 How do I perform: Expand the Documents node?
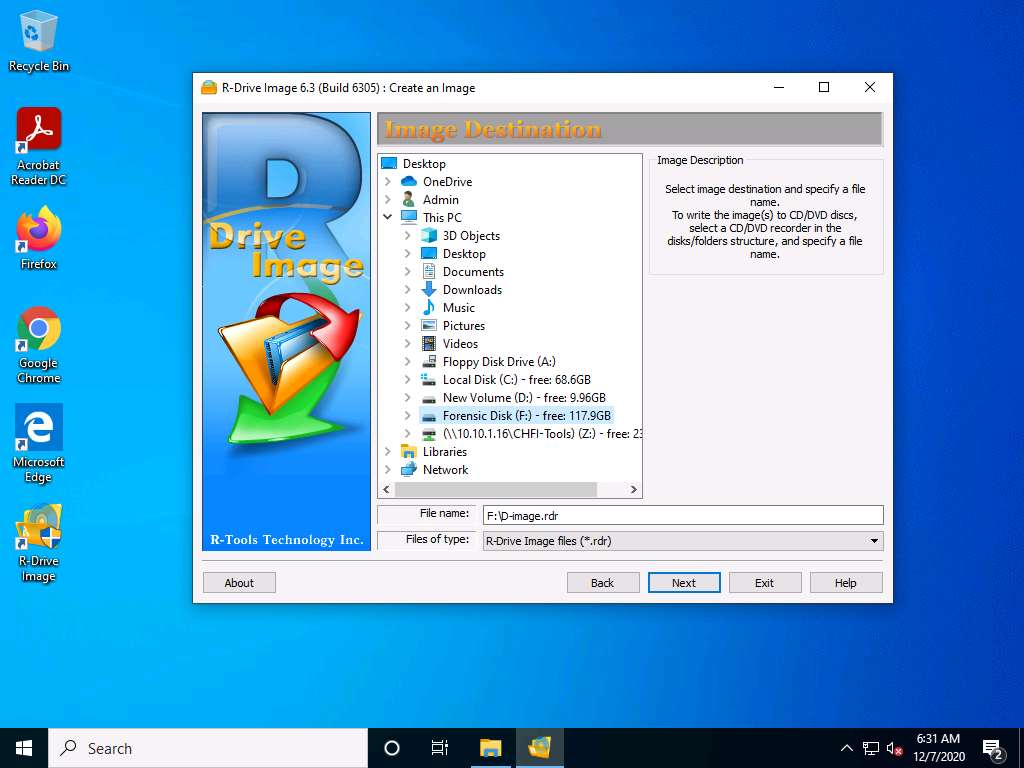coord(408,272)
